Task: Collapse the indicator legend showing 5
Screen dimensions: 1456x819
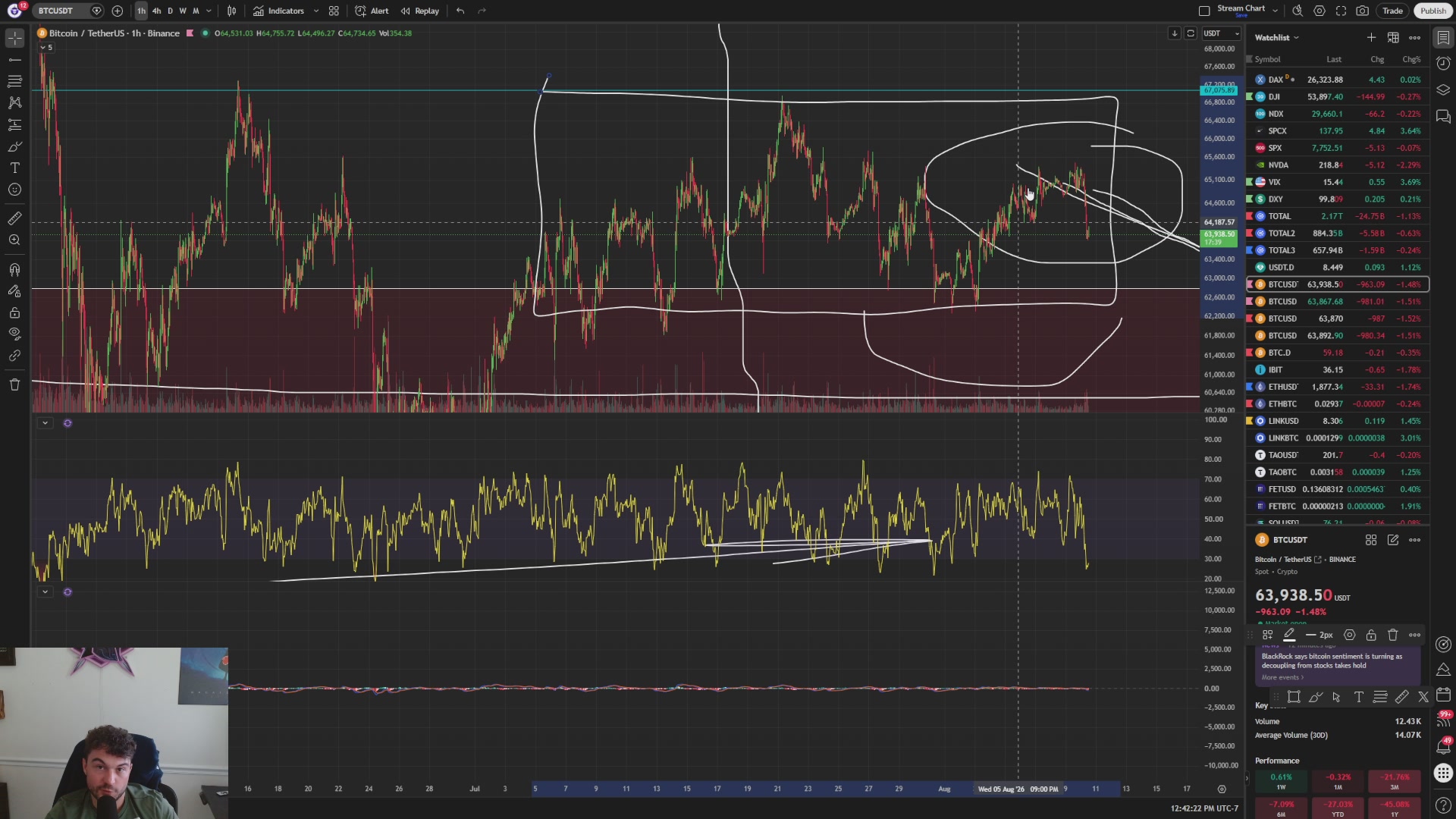Action: coord(46,48)
